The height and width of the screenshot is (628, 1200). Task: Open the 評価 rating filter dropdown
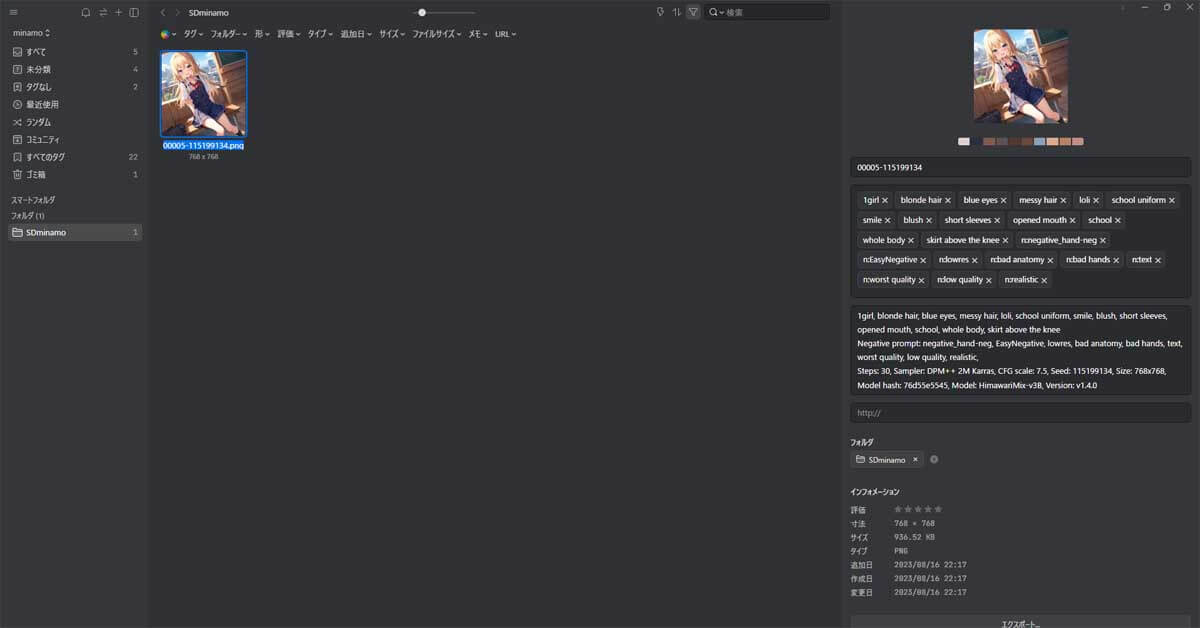pos(285,33)
